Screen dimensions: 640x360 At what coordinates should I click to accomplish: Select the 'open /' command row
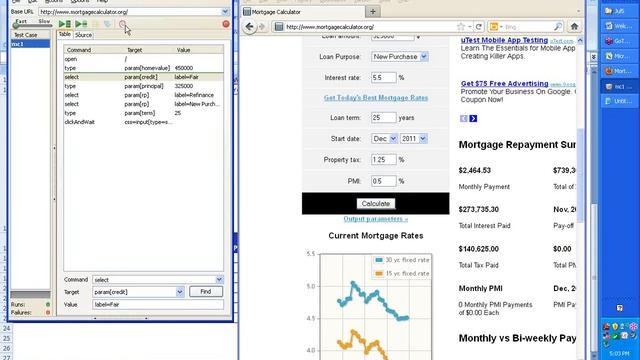tap(143, 59)
